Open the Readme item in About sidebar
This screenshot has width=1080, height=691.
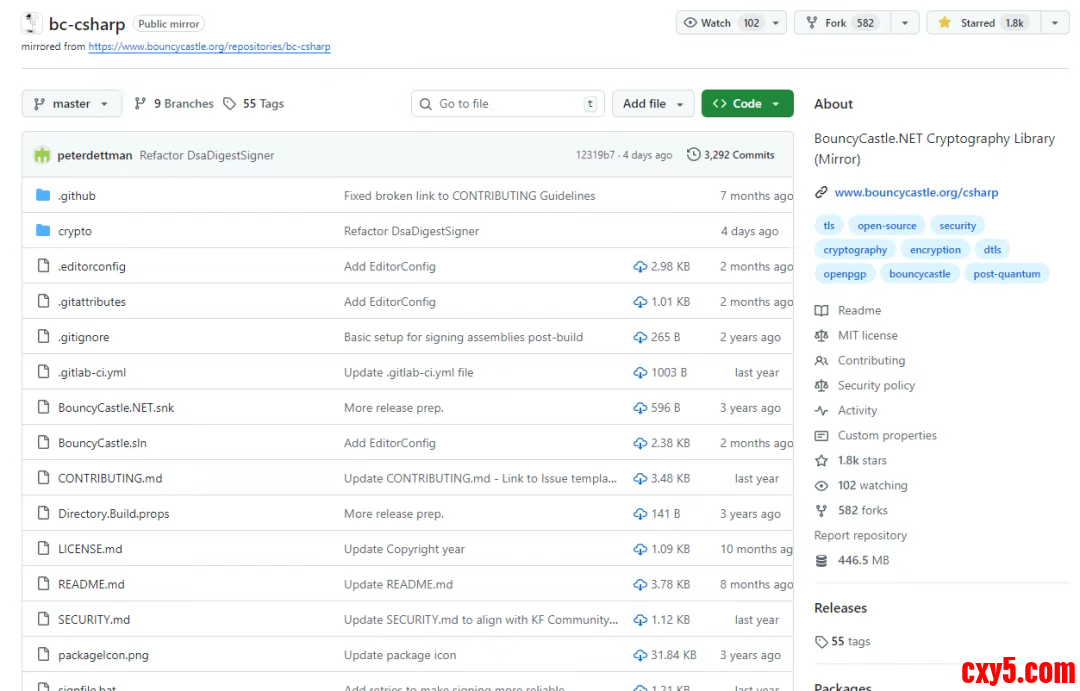point(859,310)
